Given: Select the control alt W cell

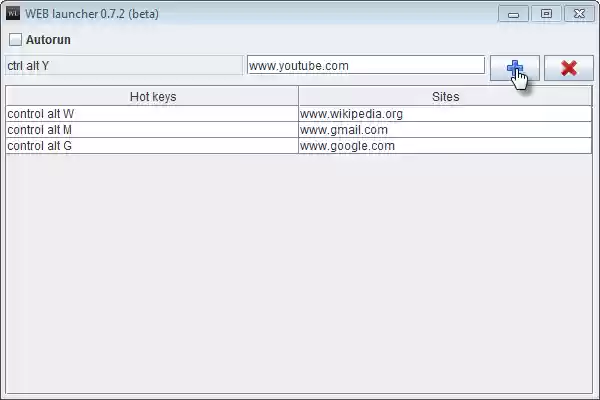Looking at the screenshot, I should tap(152, 114).
